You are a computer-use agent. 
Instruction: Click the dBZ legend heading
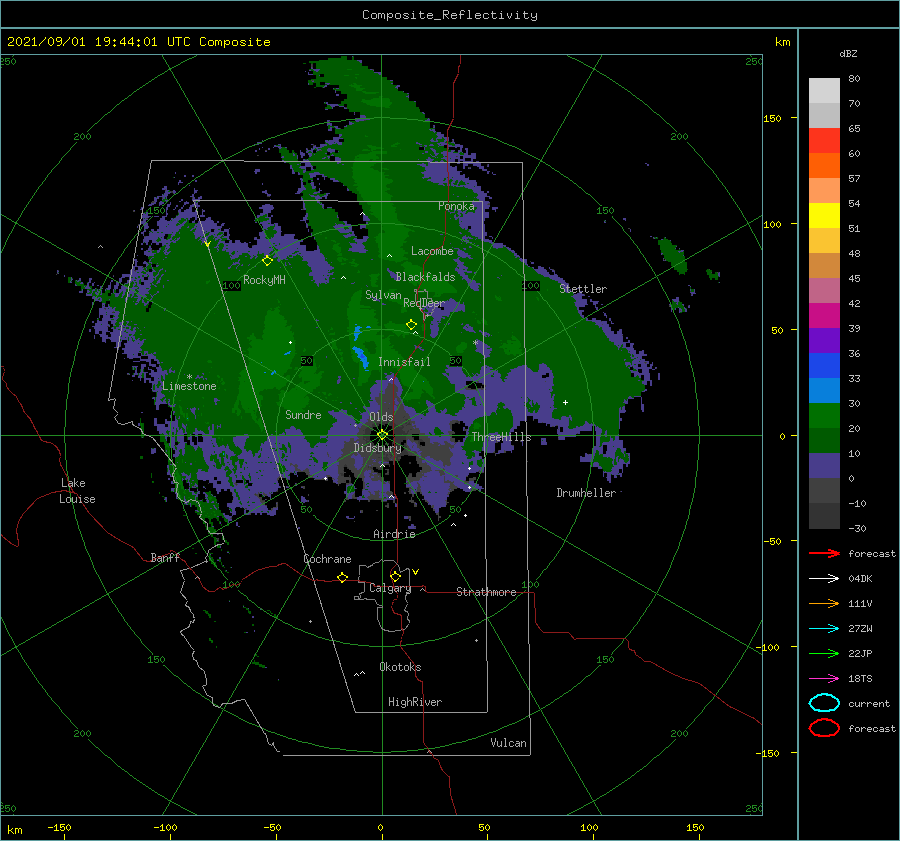click(x=848, y=53)
